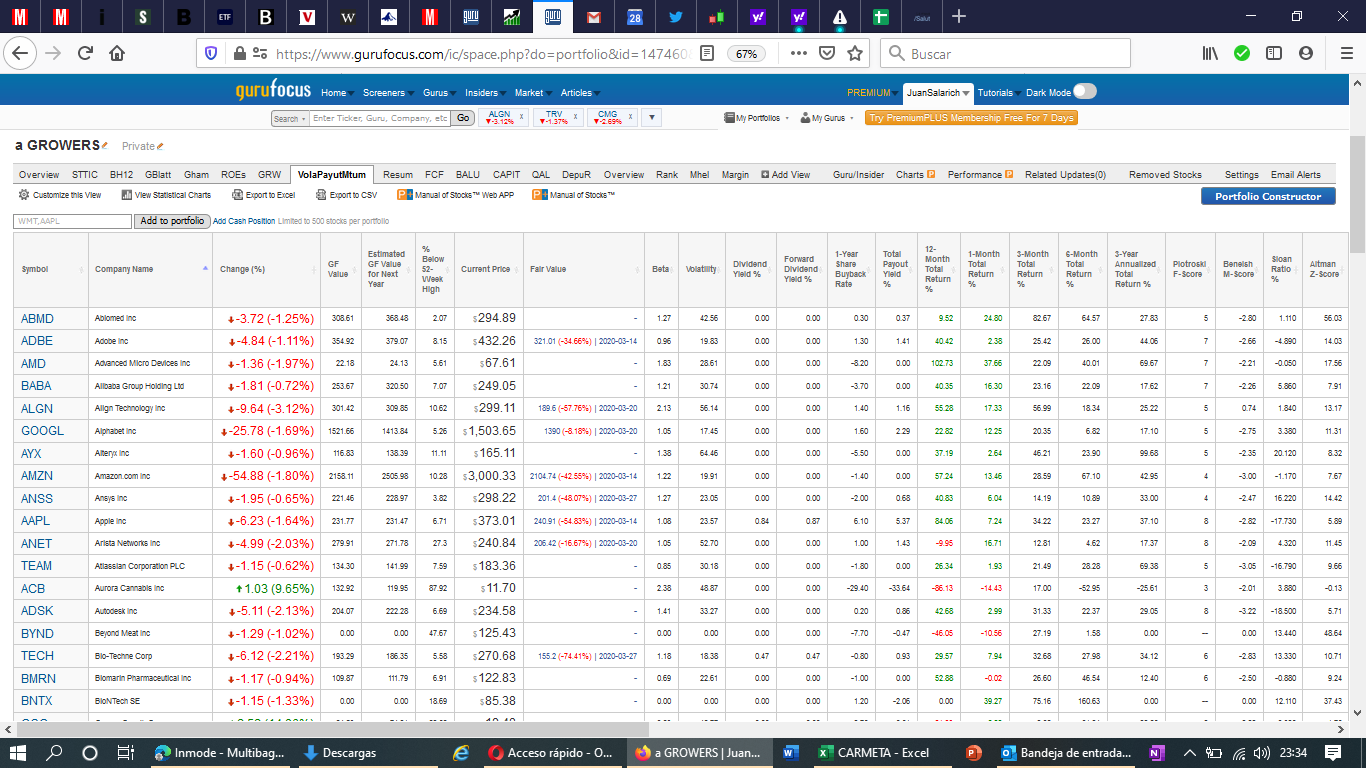Switch to the Wikipedia browser tab

347,16
